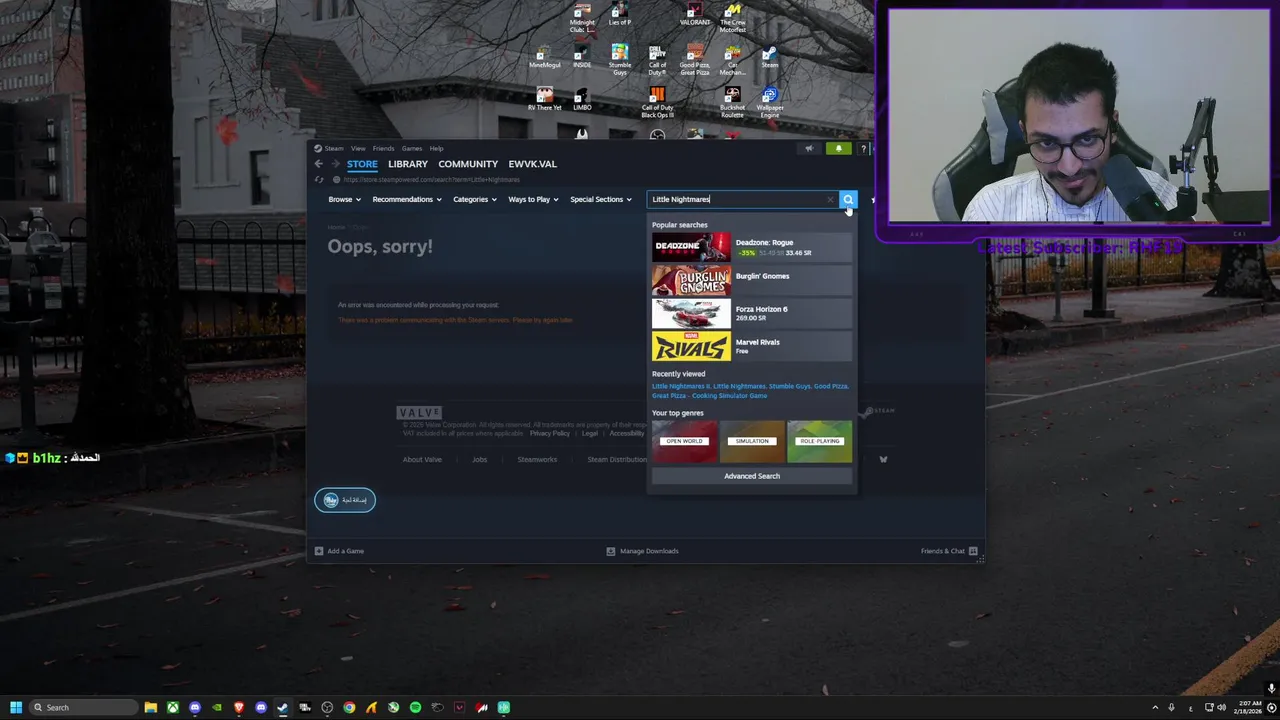Select the Stumble Guys desktop shortcut
This screenshot has width=1280, height=720.
[x=620, y=61]
